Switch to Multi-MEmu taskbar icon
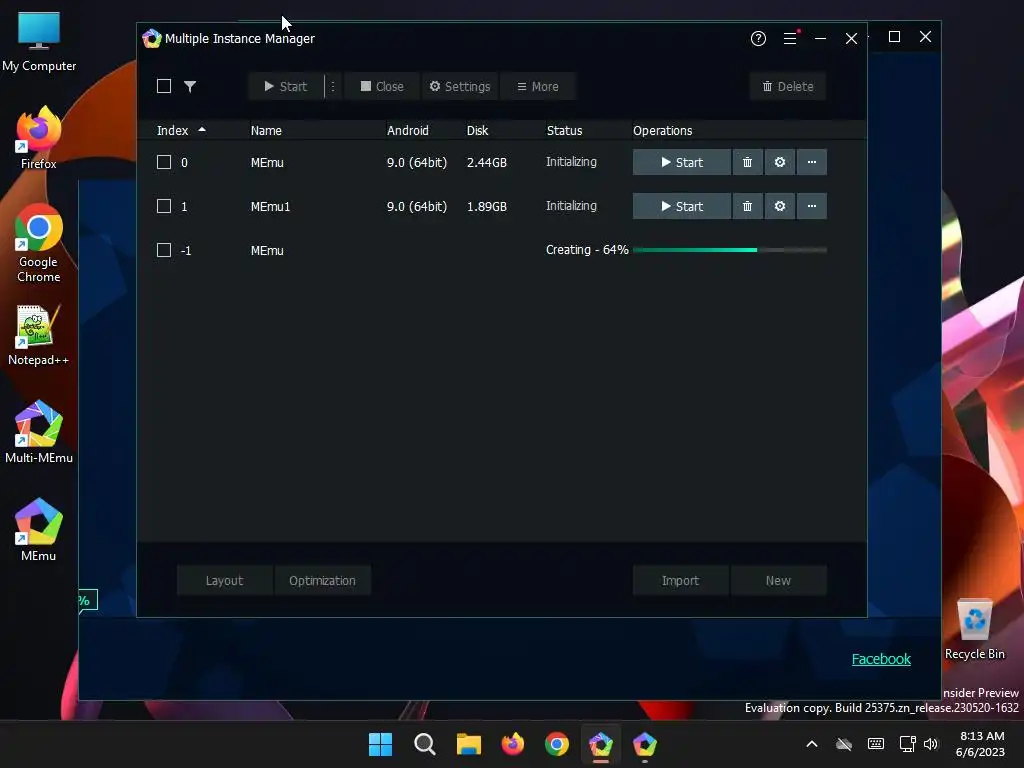This screenshot has width=1024, height=768. (x=601, y=744)
